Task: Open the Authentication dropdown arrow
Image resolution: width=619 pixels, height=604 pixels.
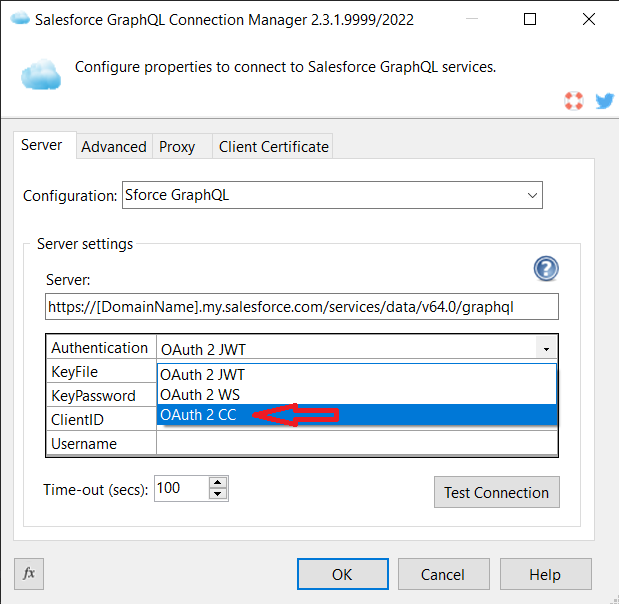Action: pyautogui.click(x=546, y=349)
